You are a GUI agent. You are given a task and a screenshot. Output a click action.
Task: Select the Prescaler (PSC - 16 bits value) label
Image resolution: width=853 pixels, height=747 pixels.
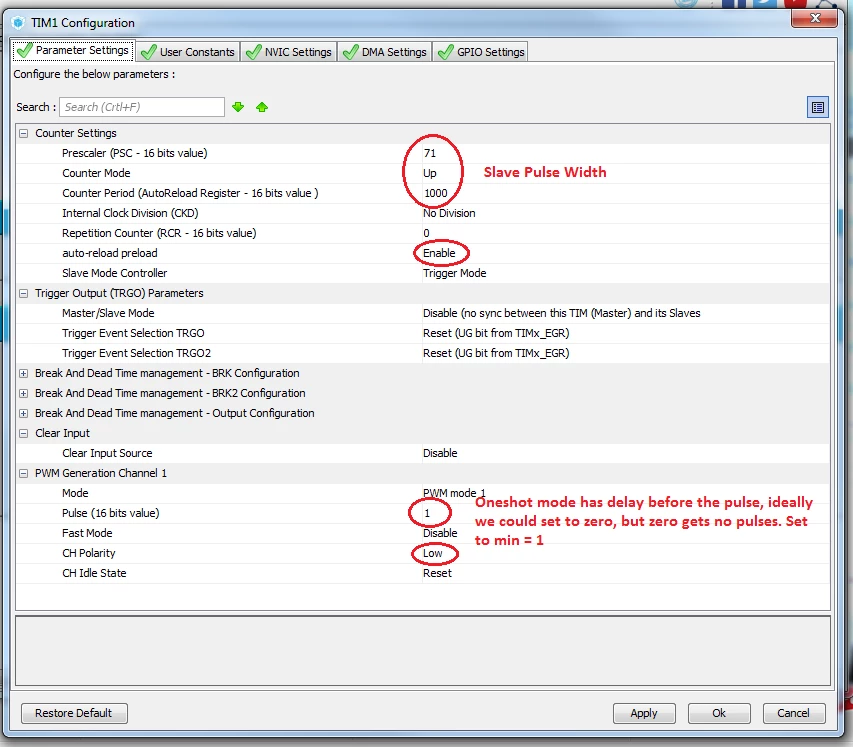[134, 153]
